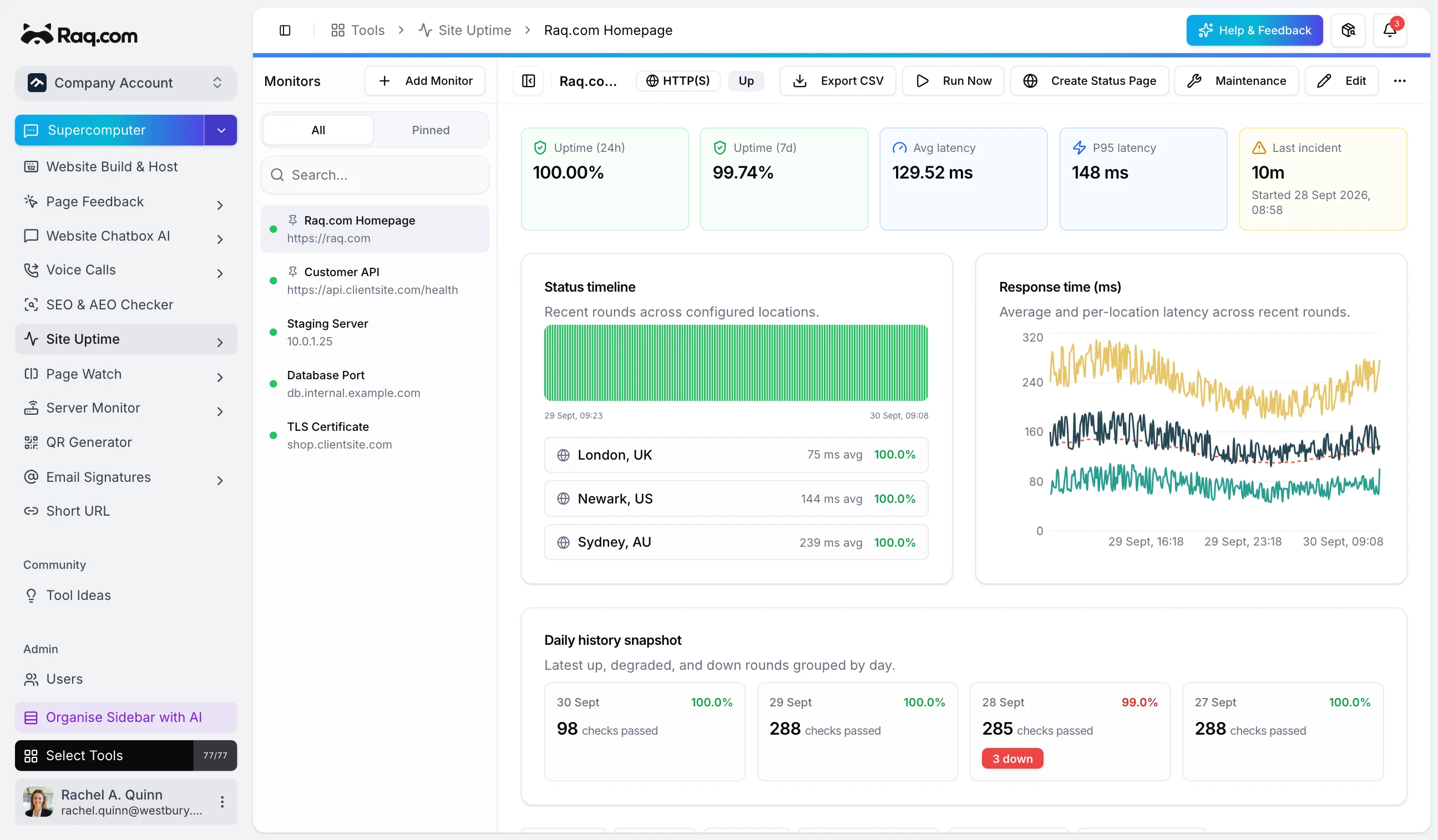Click Site Uptime breadcrumb

[464, 30]
